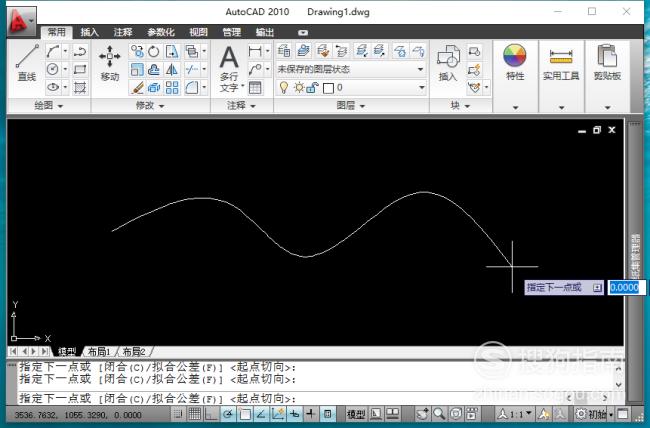Select the mirror tool
The width and height of the screenshot is (650, 428).
(x=172, y=69)
